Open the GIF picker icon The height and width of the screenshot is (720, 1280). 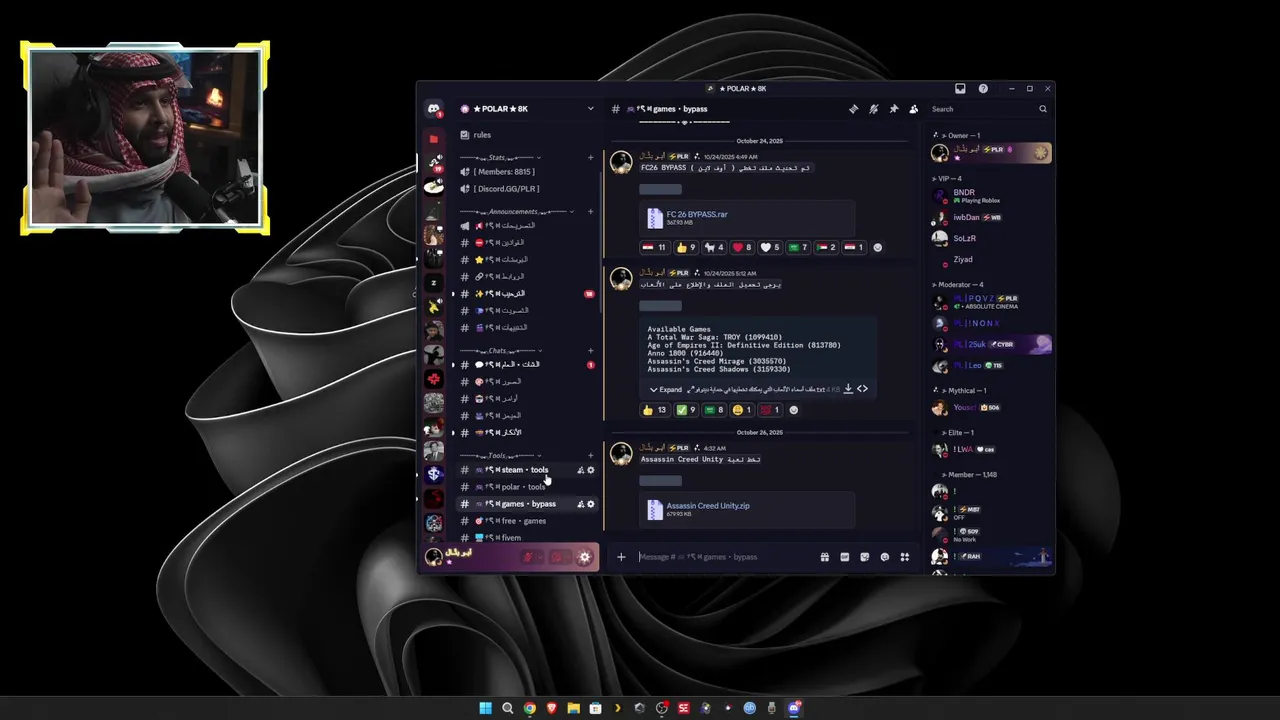[x=844, y=557]
